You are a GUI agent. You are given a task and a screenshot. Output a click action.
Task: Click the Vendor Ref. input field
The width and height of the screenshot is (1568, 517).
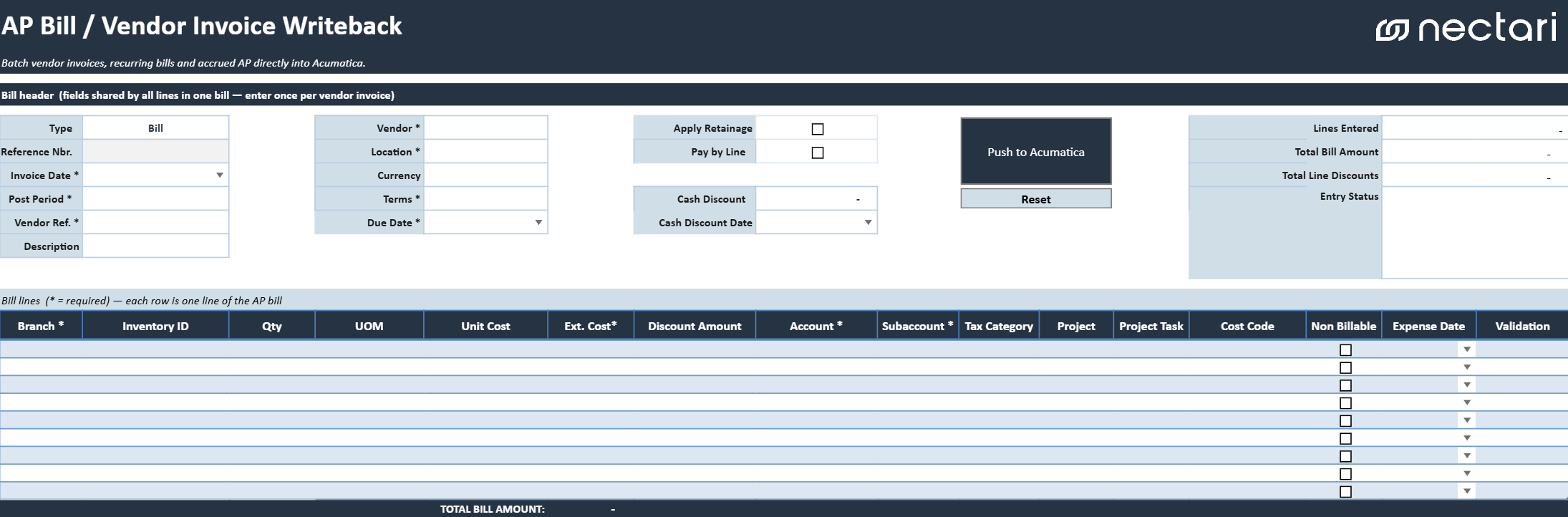pyautogui.click(x=155, y=223)
